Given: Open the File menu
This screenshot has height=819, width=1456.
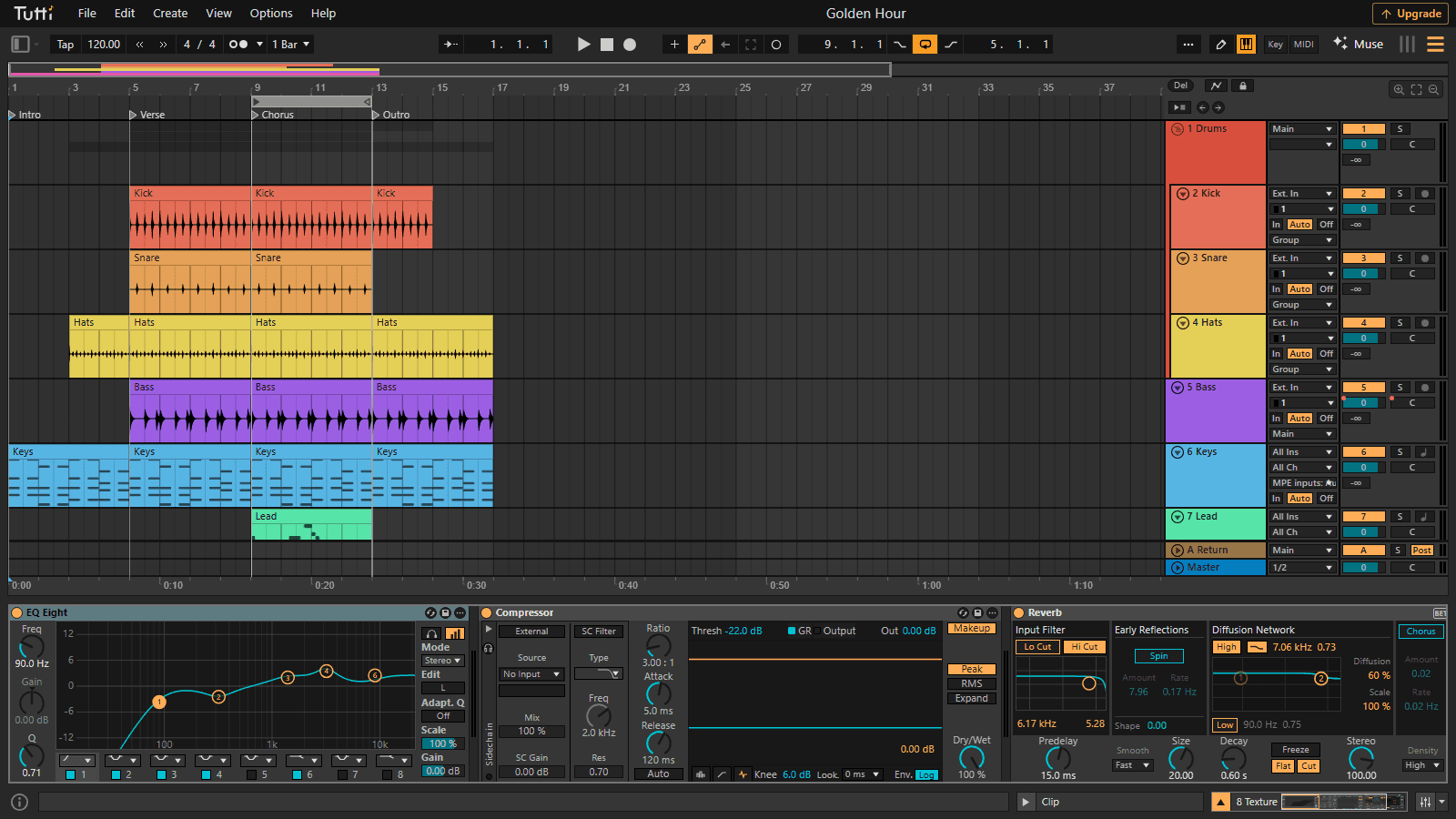Looking at the screenshot, I should point(87,13).
